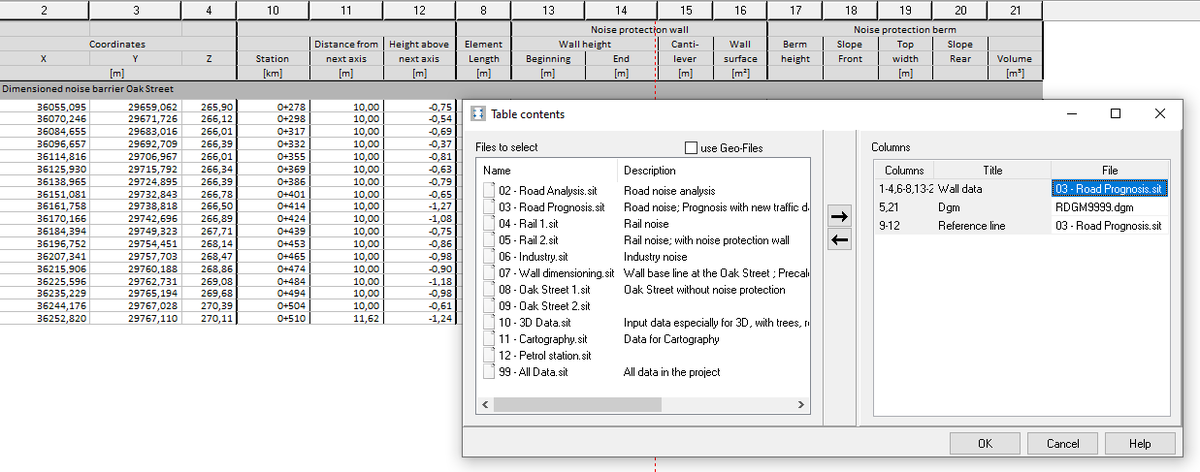The height and width of the screenshot is (472, 1200).
Task: Close the Table contents dialog
Action: pos(1159,114)
